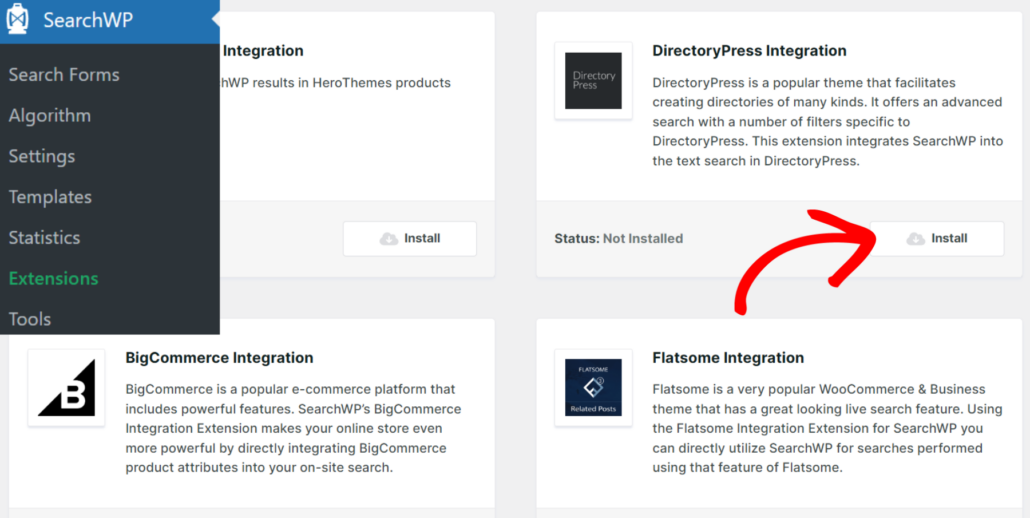1030x518 pixels.
Task: Open Search Forms in the sidebar
Action: 64,75
